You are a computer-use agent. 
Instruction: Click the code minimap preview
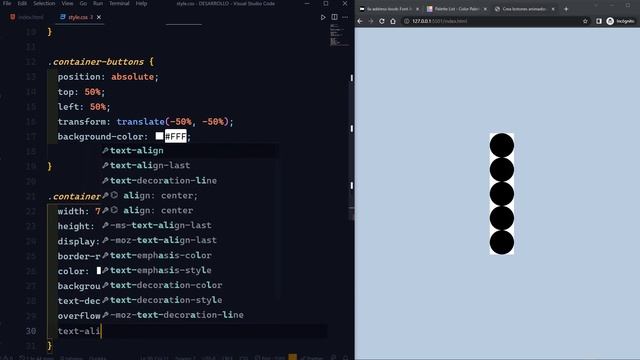tap(338, 35)
